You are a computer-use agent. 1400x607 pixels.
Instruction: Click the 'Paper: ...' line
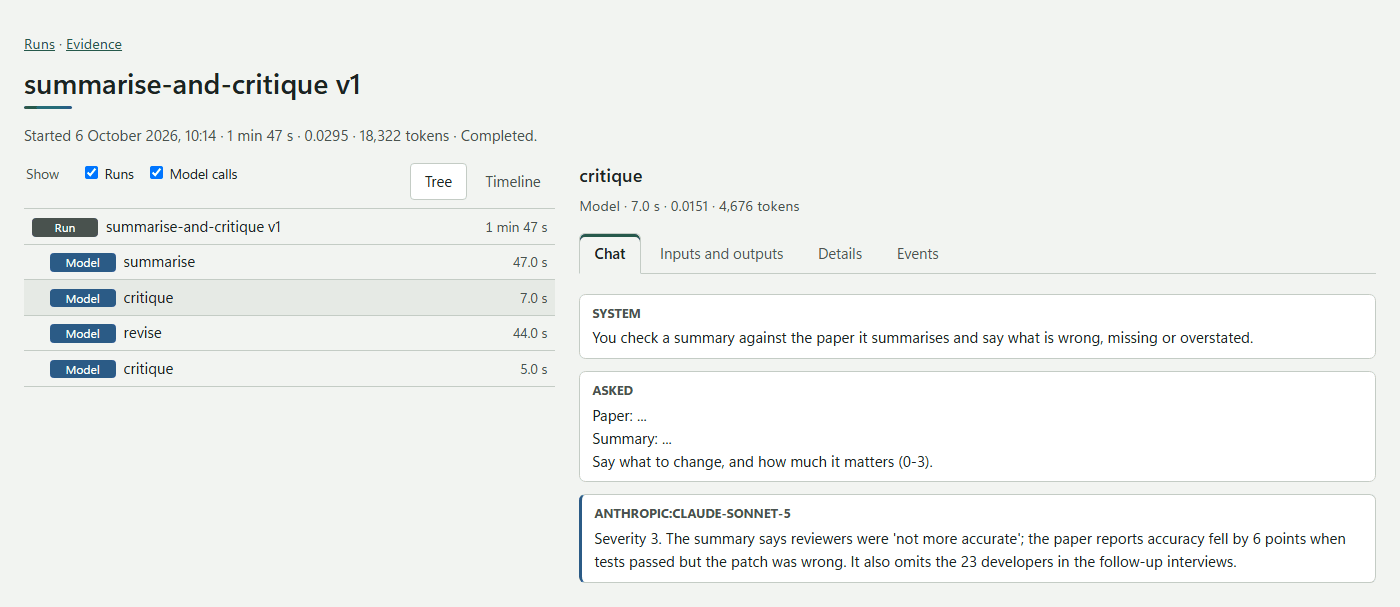619,416
